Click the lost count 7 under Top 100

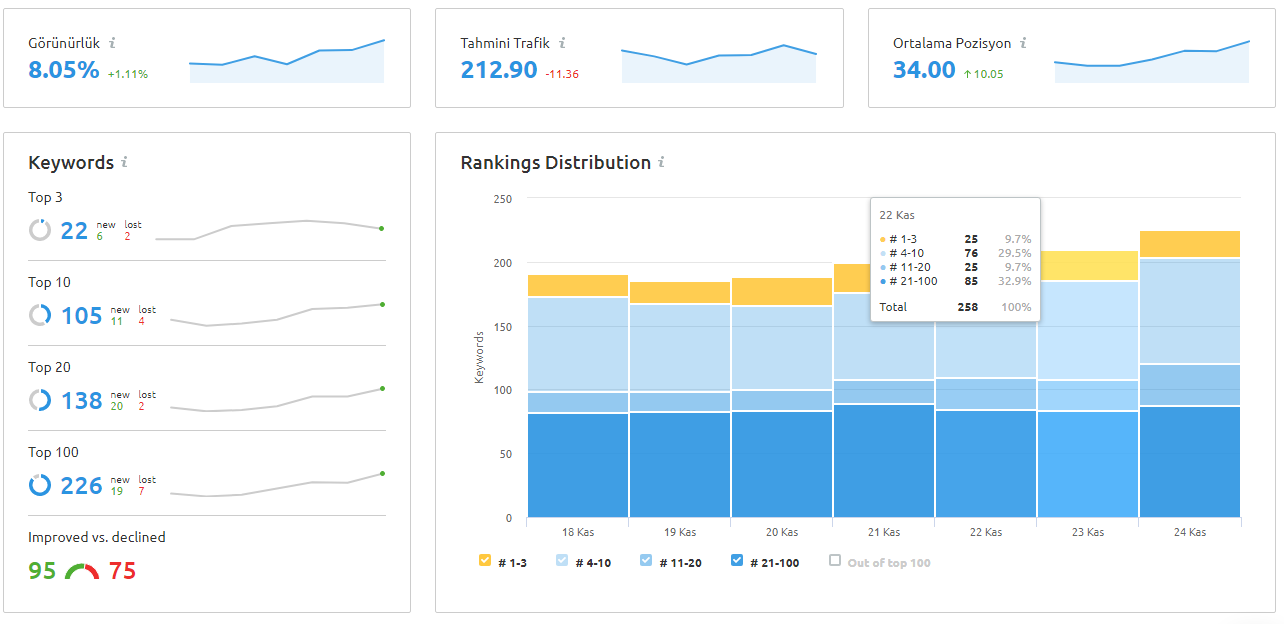[x=142, y=491]
